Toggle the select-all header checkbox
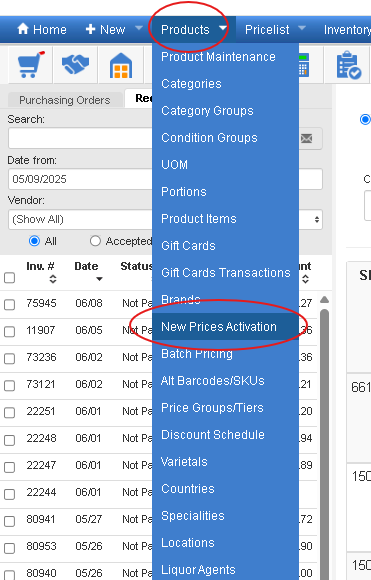This screenshot has height=580, width=371. [9, 278]
